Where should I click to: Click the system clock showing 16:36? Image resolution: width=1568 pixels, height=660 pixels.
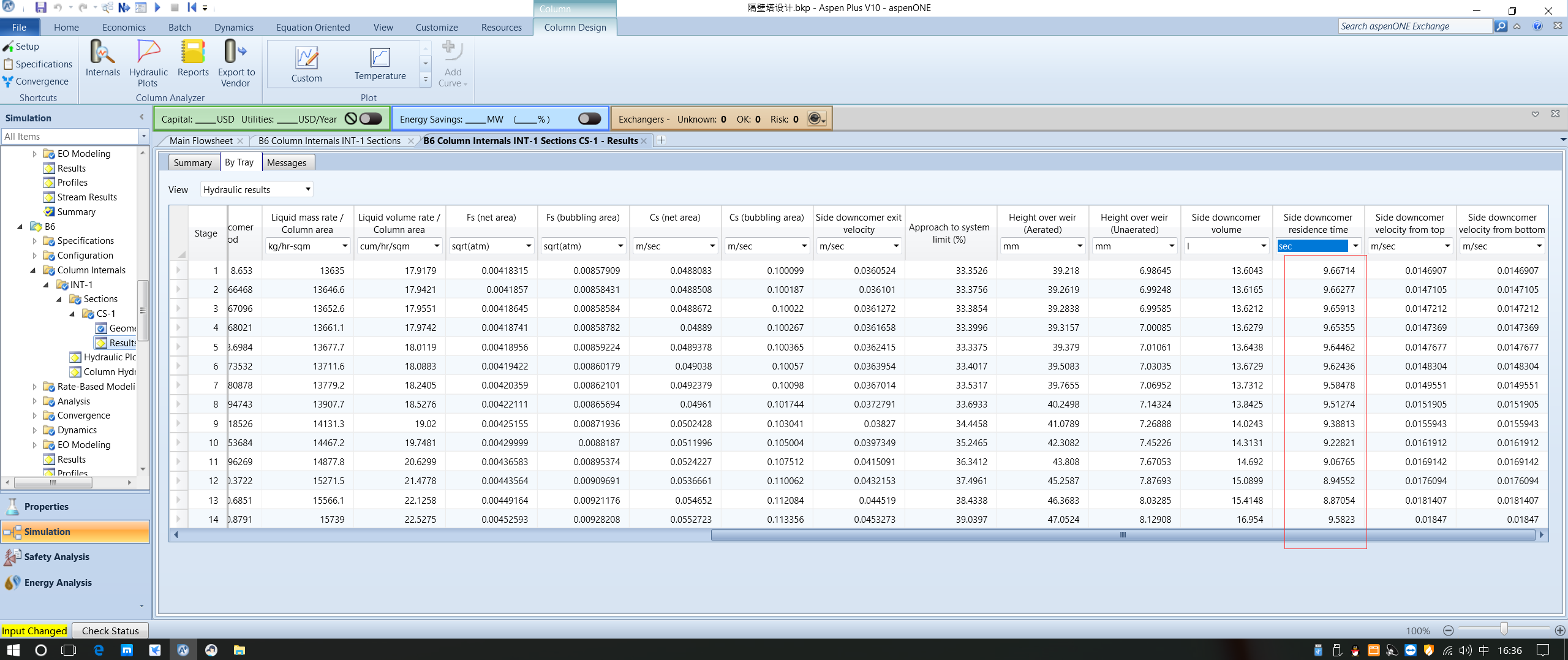coord(1510,650)
